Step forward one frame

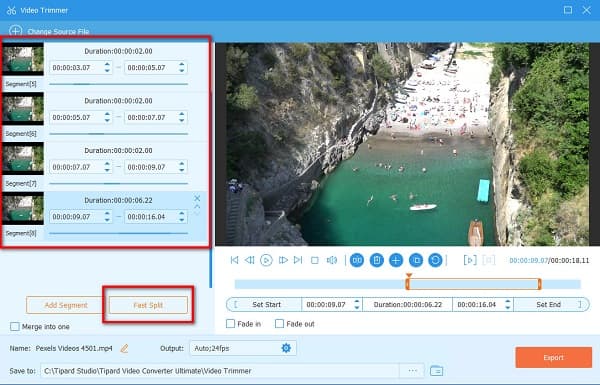point(283,260)
